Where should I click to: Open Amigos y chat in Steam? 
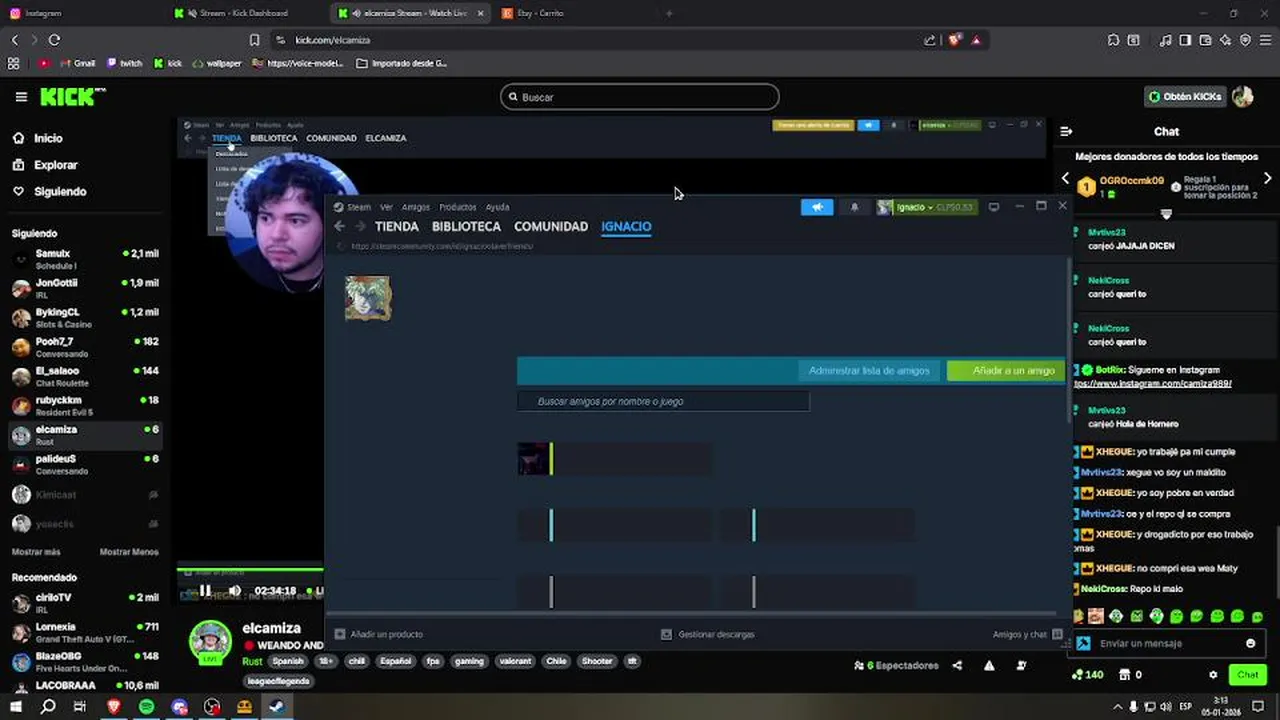(x=1027, y=634)
